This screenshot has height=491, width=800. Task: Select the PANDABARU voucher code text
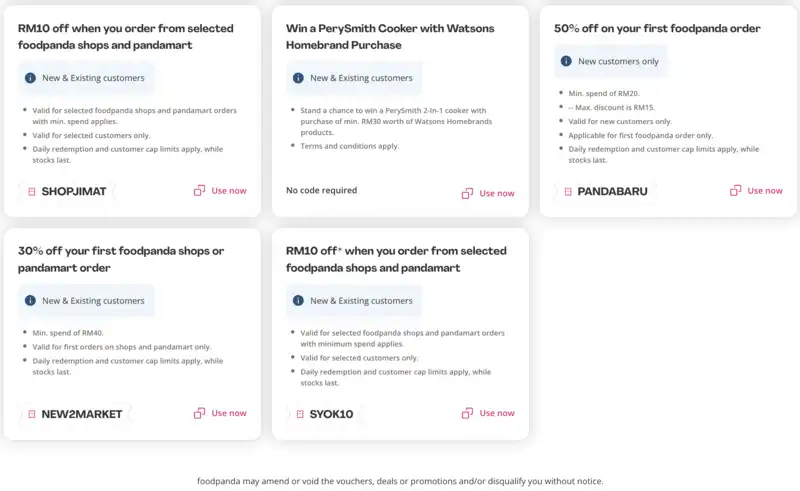coord(614,191)
